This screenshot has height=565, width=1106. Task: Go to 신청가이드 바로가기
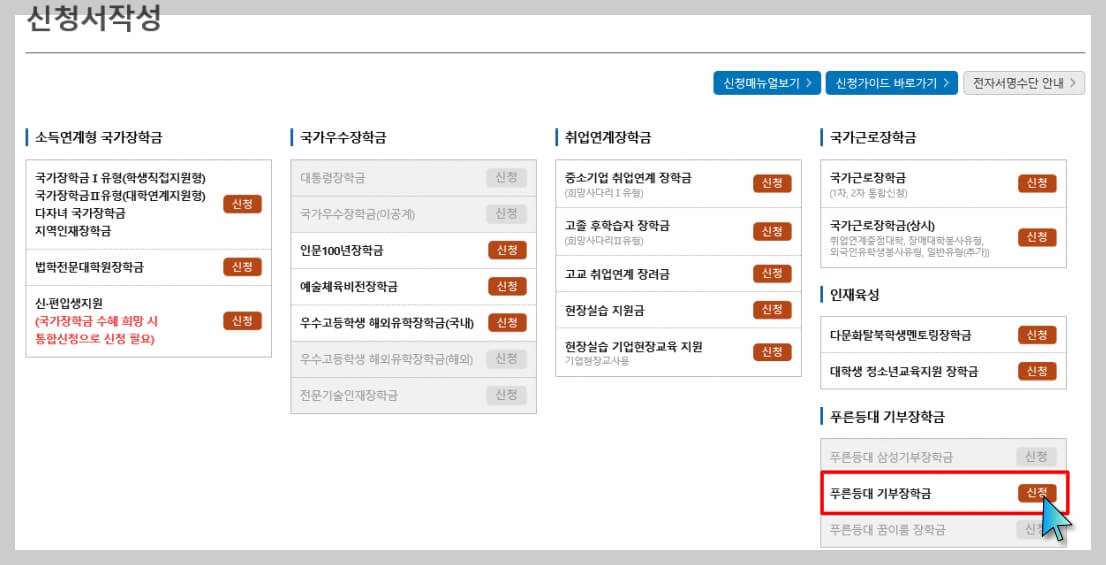892,83
